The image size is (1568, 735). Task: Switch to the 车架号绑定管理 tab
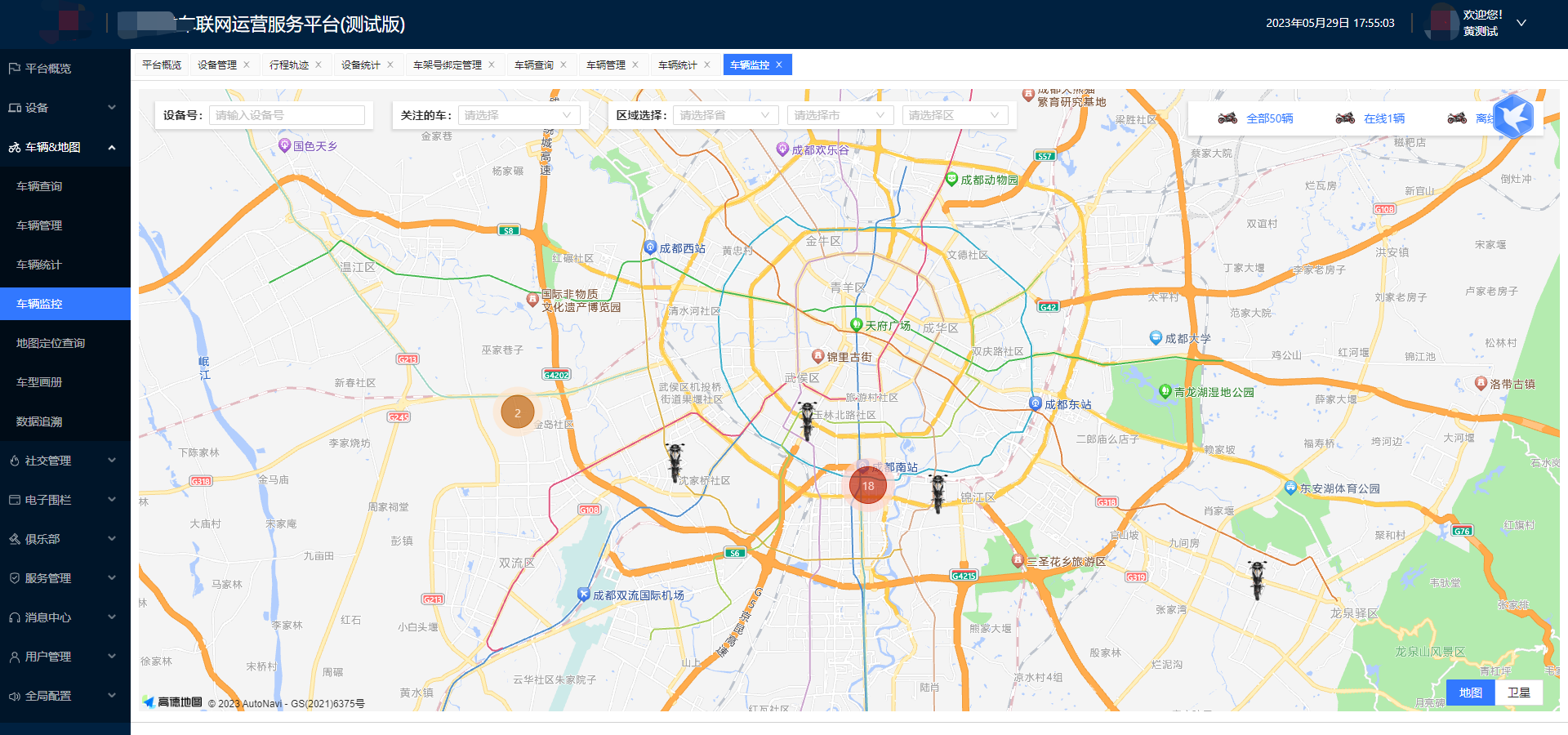pos(448,65)
